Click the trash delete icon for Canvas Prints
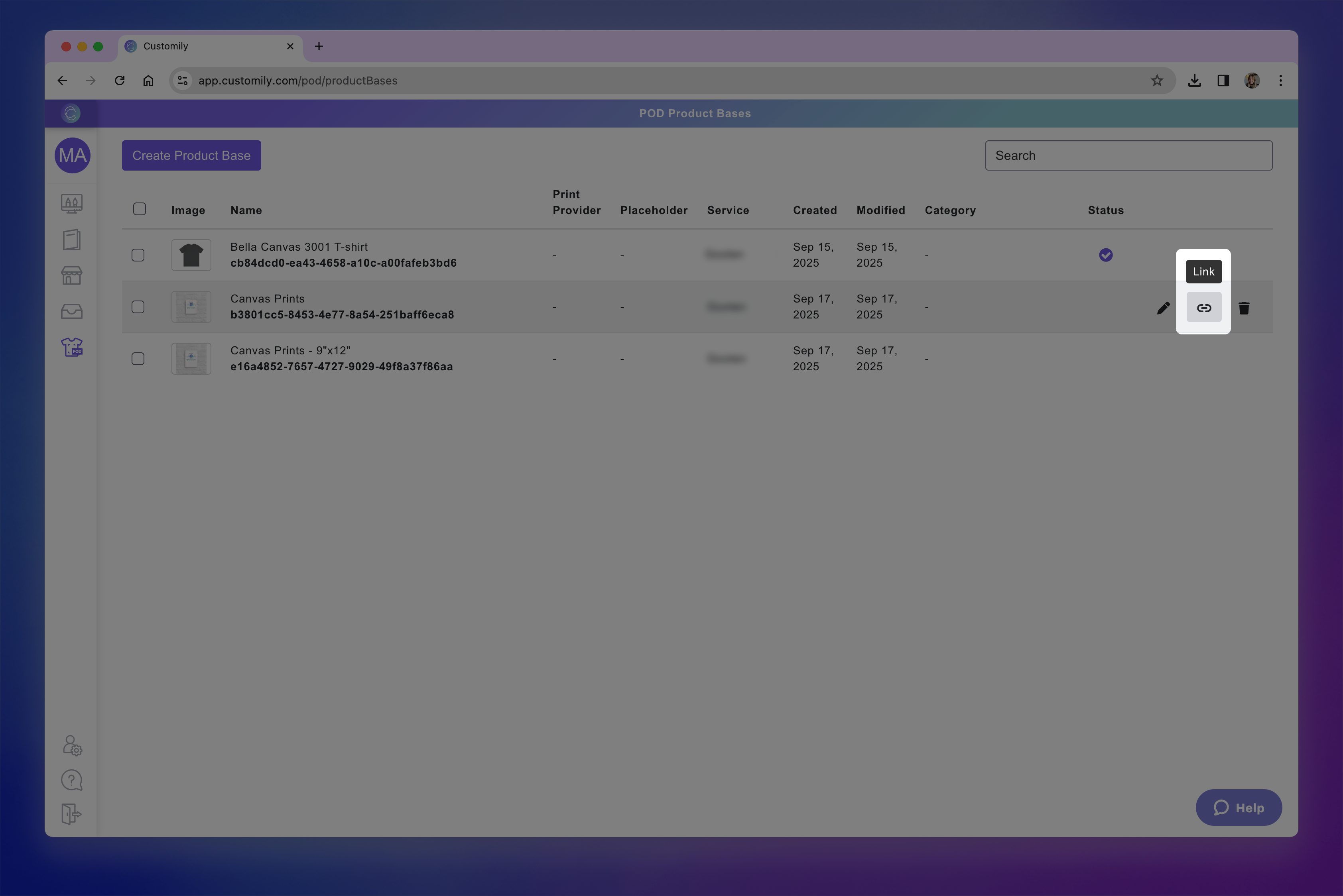1343x896 pixels. click(x=1244, y=308)
